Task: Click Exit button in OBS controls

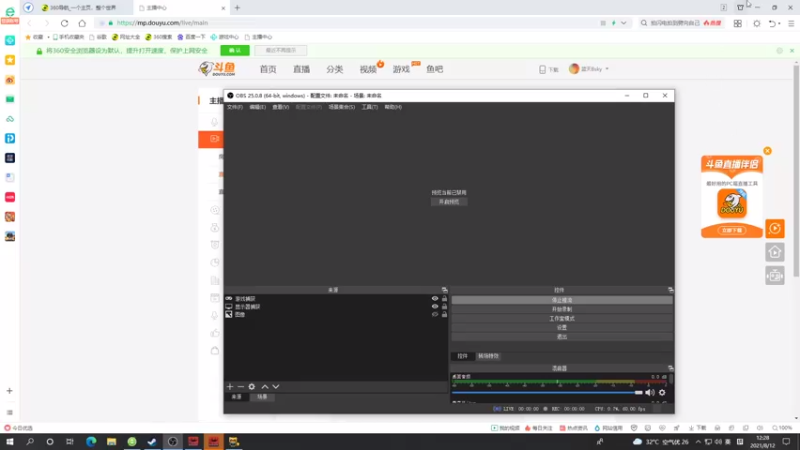Action: 562,337
